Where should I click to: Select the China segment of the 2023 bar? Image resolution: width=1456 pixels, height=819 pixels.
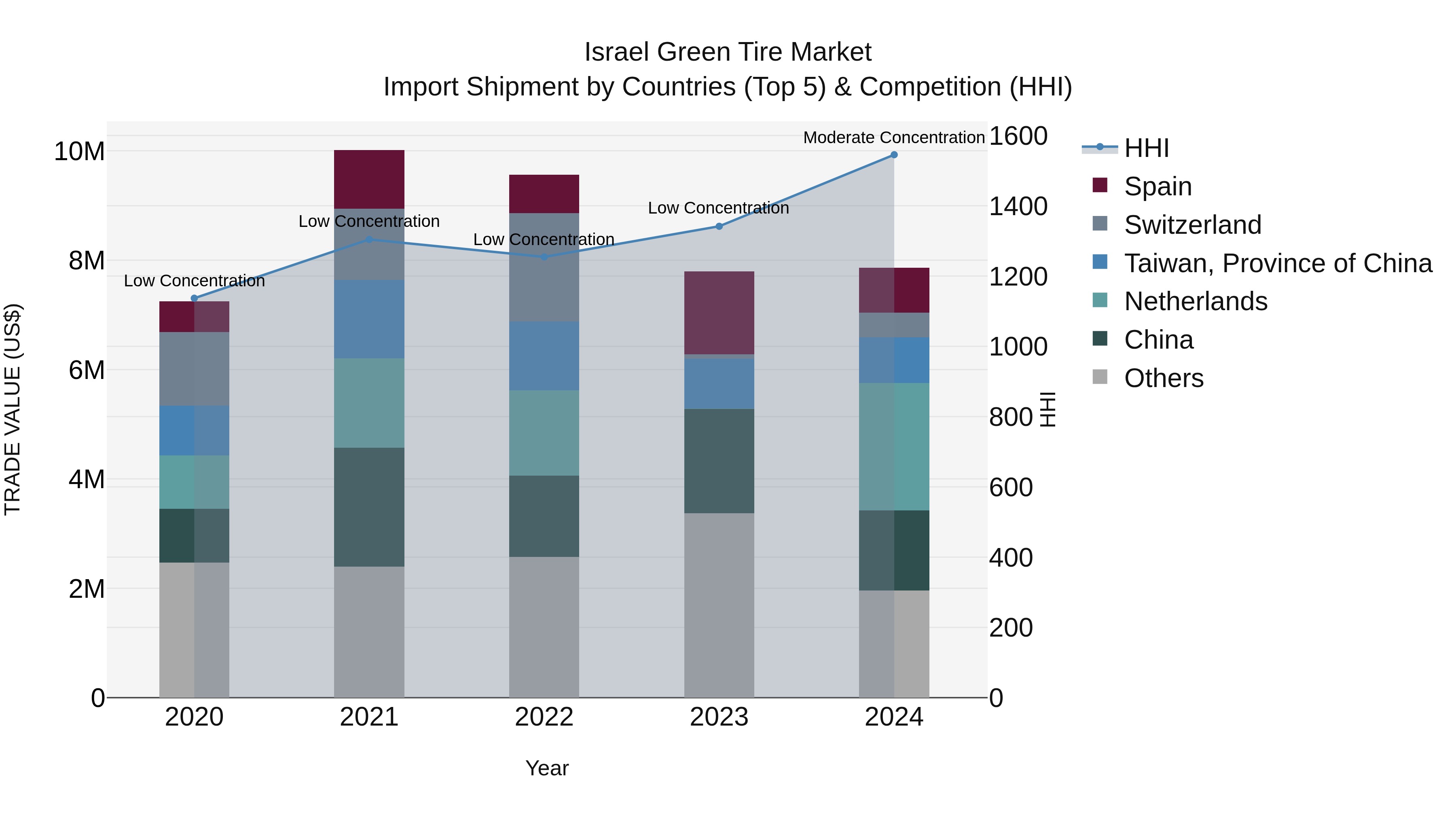(719, 461)
